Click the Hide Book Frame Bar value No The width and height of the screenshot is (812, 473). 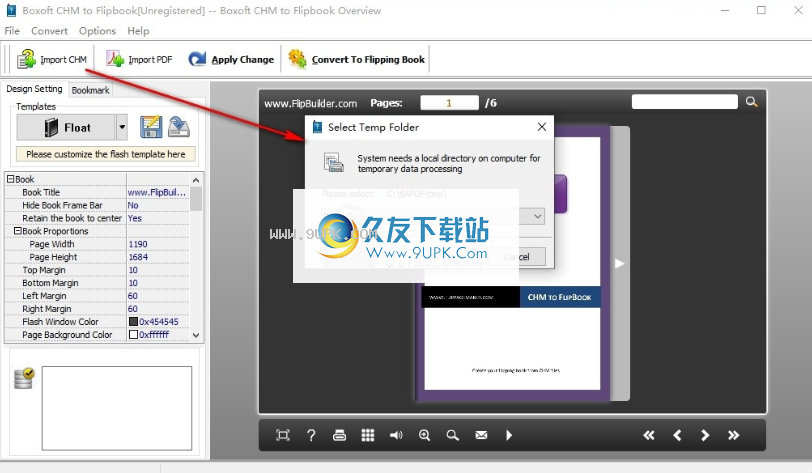point(157,205)
